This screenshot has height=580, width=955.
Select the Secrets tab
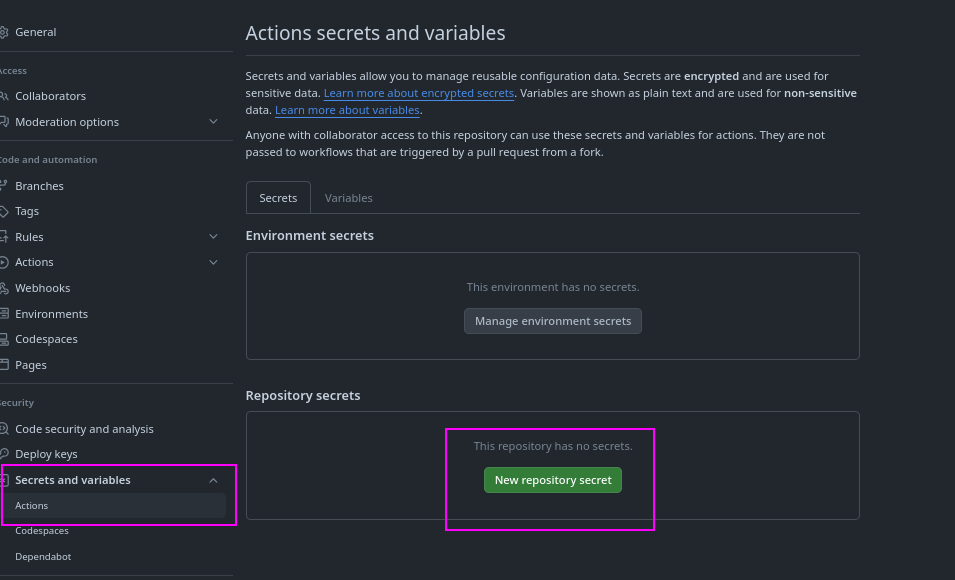pyautogui.click(x=278, y=198)
